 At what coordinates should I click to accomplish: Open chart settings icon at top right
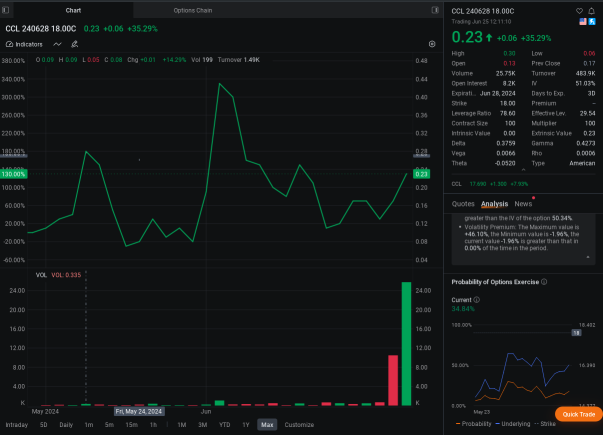432,44
